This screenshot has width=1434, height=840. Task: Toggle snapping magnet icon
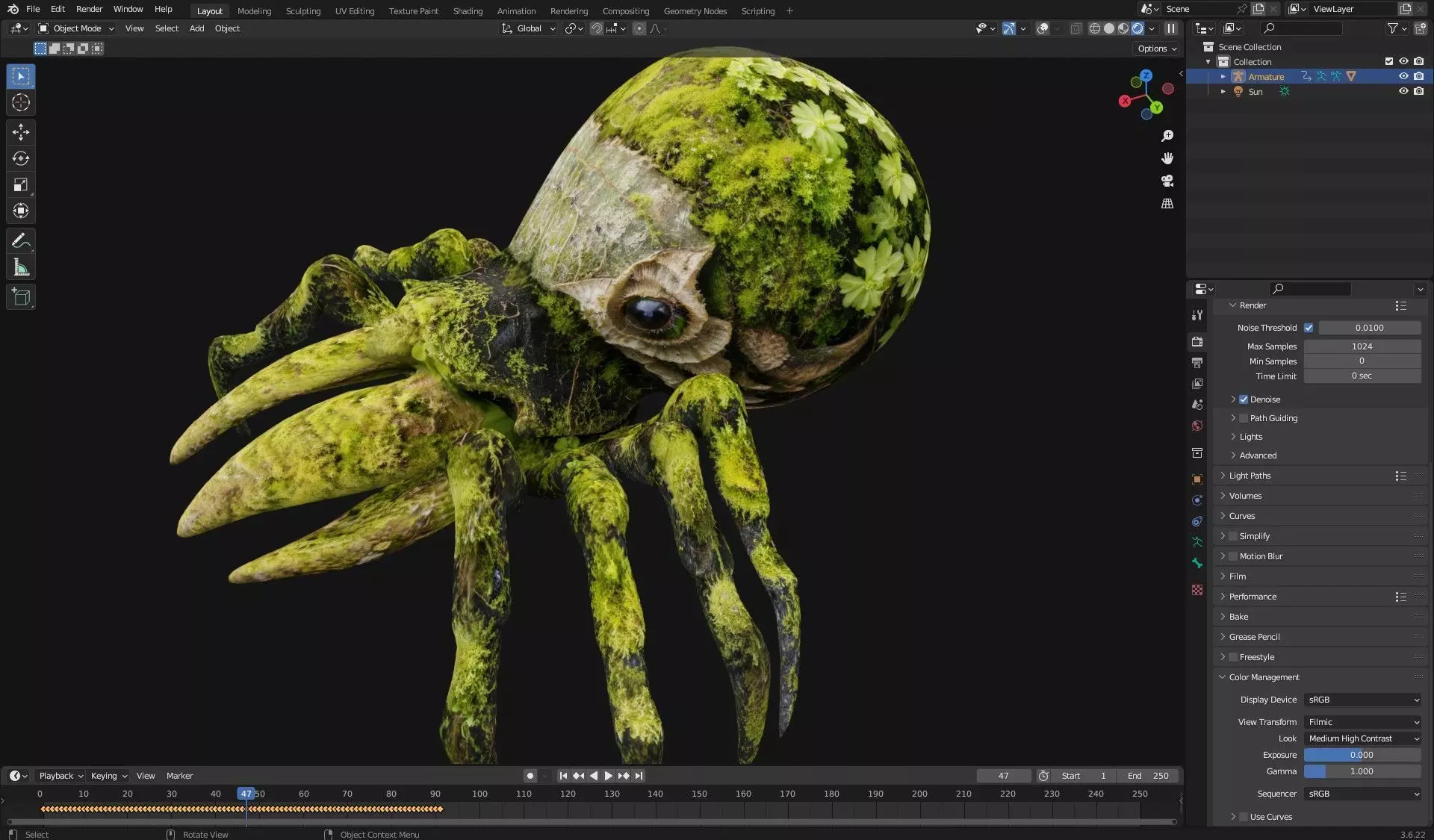[x=597, y=28]
